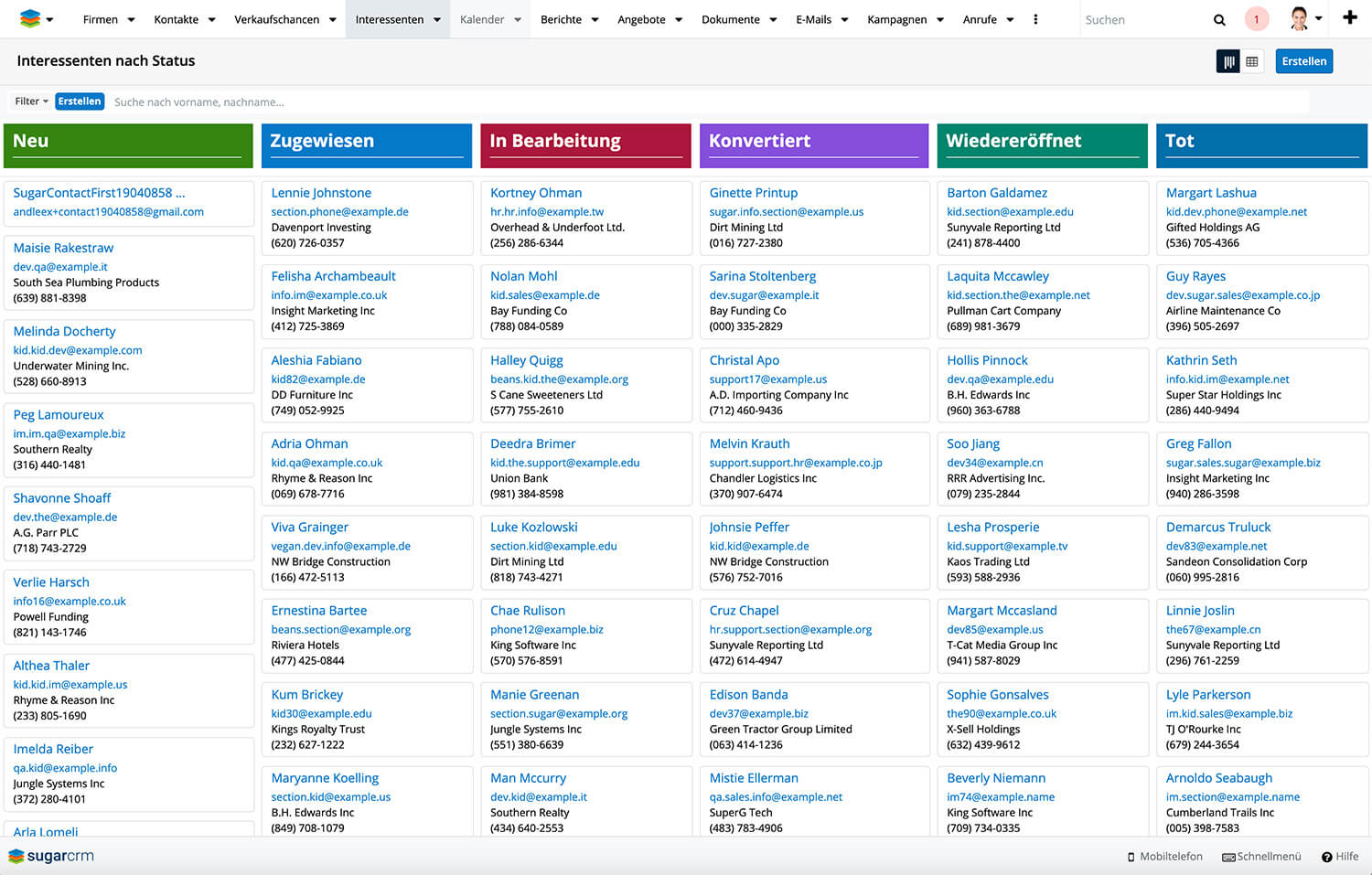This screenshot has height=875, width=1372.
Task: Click the plus quick-create icon
Action: pos(1349,18)
